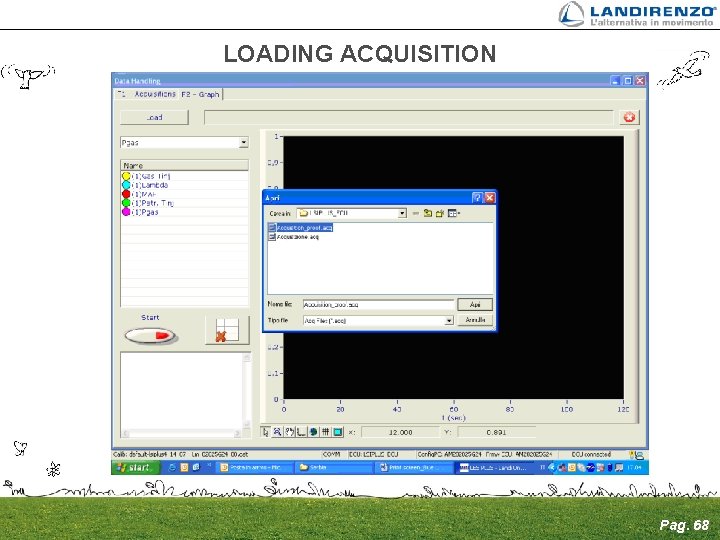Click the Apri open button
The height and width of the screenshot is (540, 720).
tap(475, 304)
